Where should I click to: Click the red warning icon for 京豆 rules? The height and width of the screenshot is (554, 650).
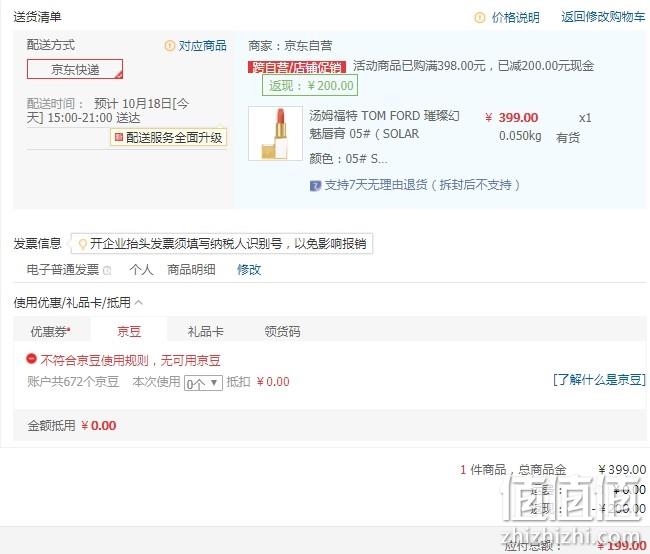pyautogui.click(x=31, y=358)
